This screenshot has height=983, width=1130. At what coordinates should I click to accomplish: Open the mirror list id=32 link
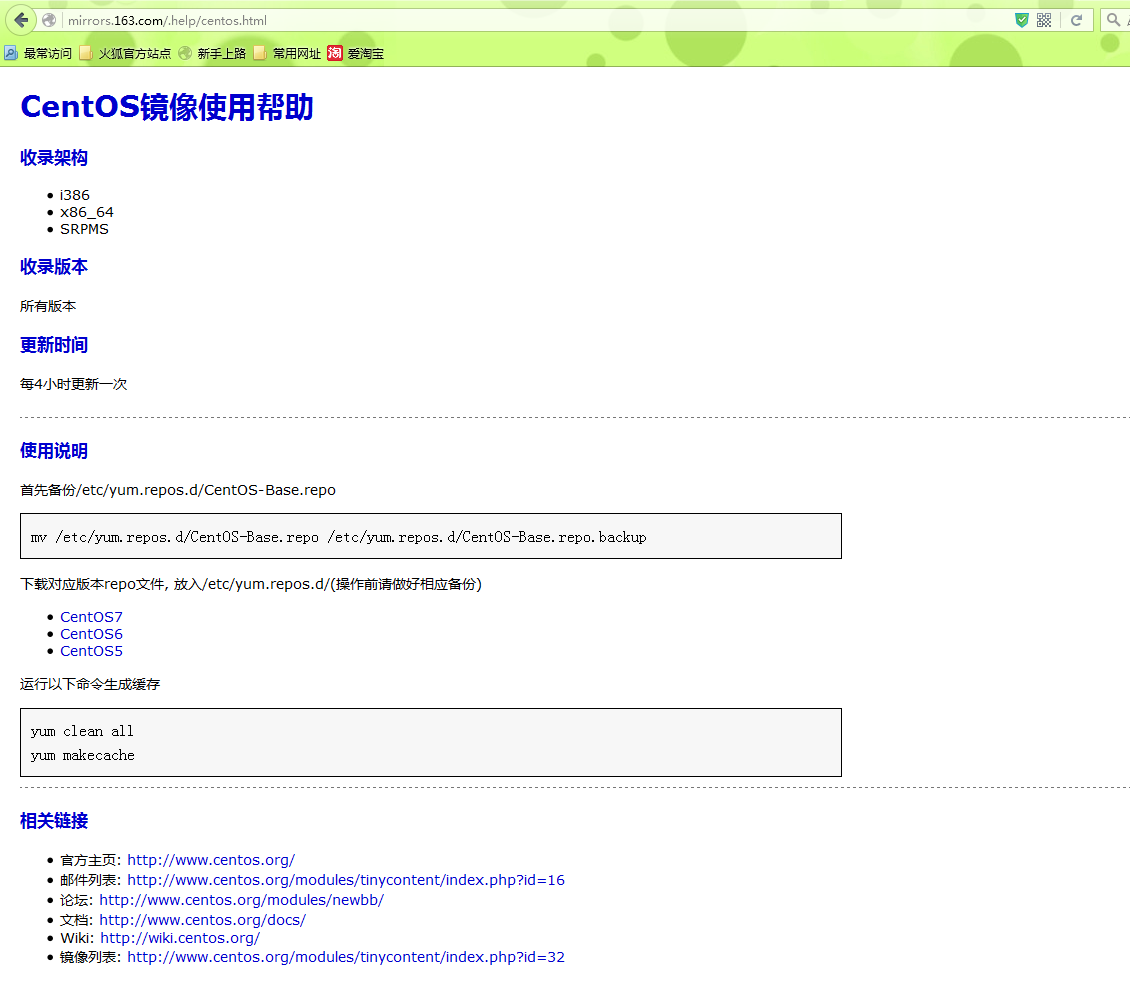[x=346, y=957]
